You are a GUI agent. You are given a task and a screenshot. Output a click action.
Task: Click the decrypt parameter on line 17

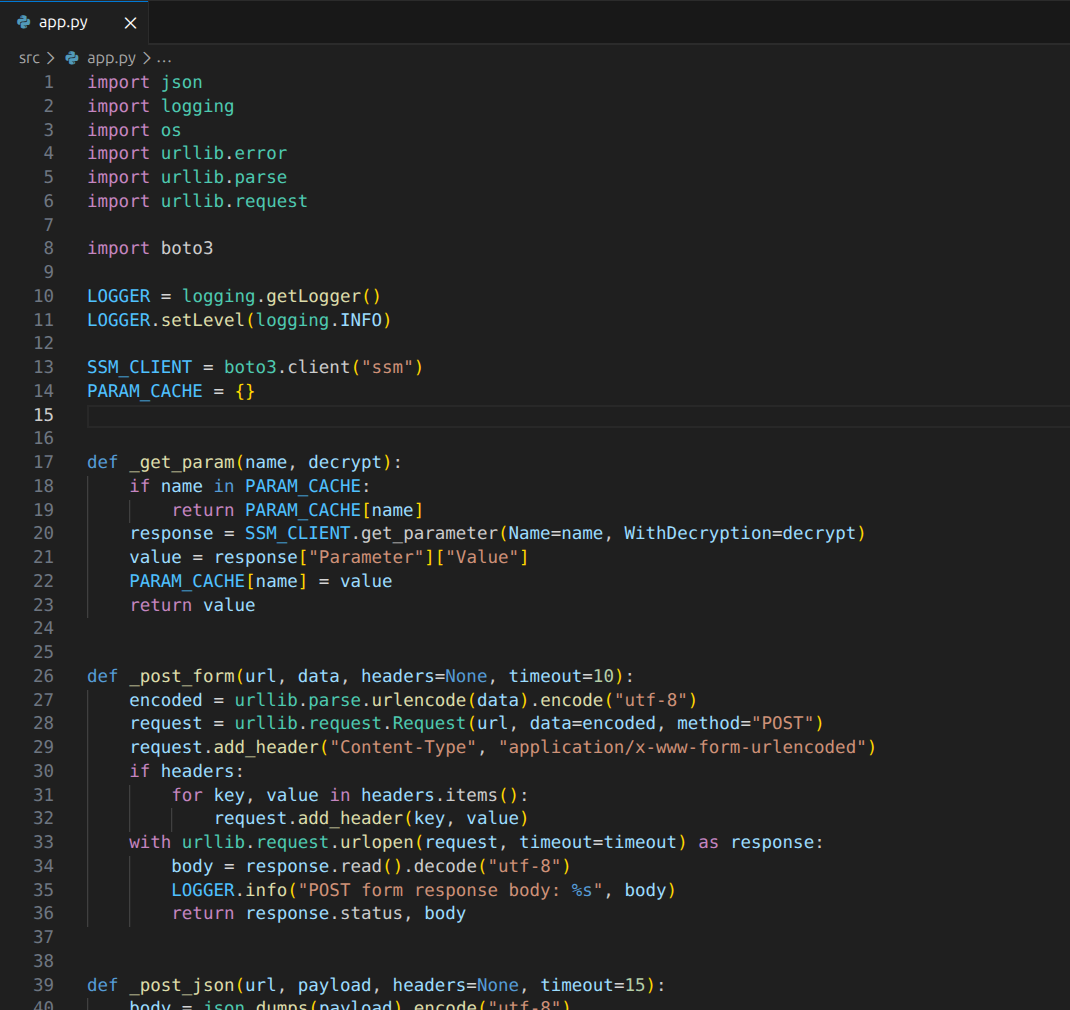click(x=345, y=463)
